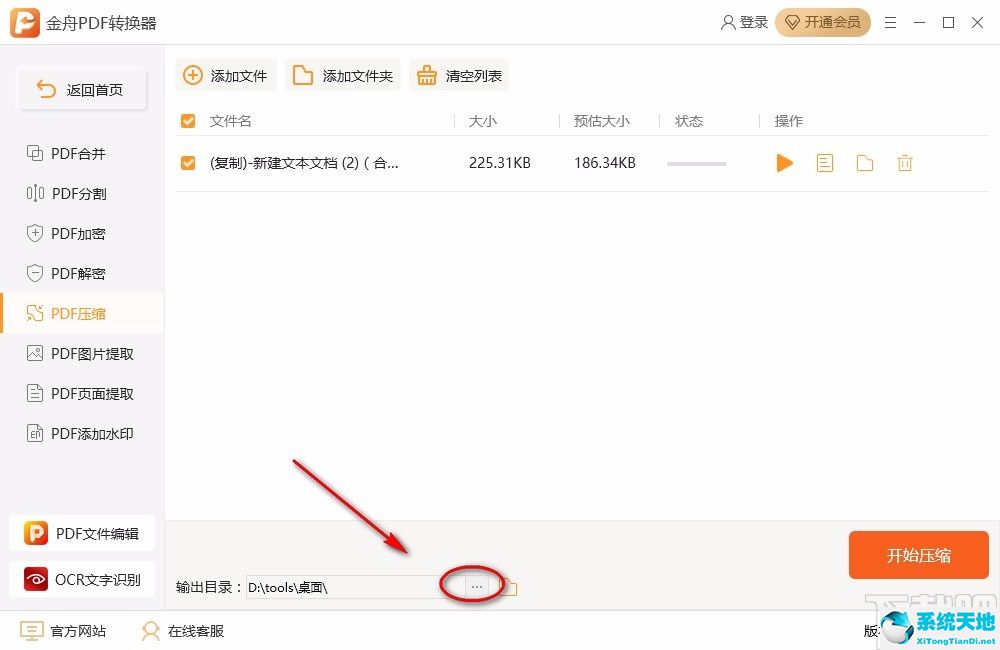Delete the file using the trash icon
Screen dimensions: 1000x650
(x=904, y=163)
